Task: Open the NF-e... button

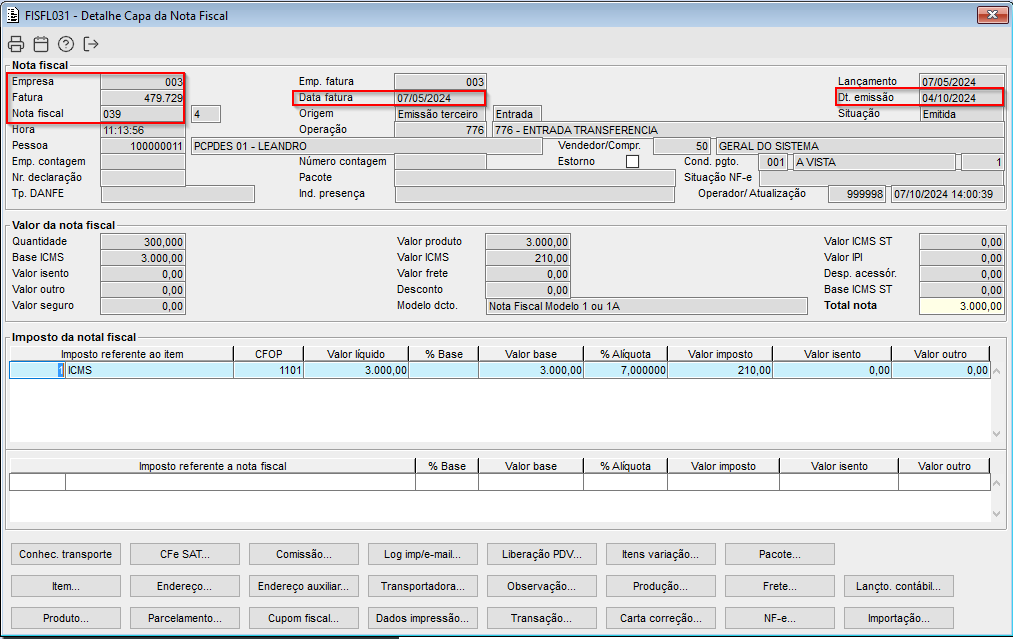Action: pyautogui.click(x=780, y=618)
